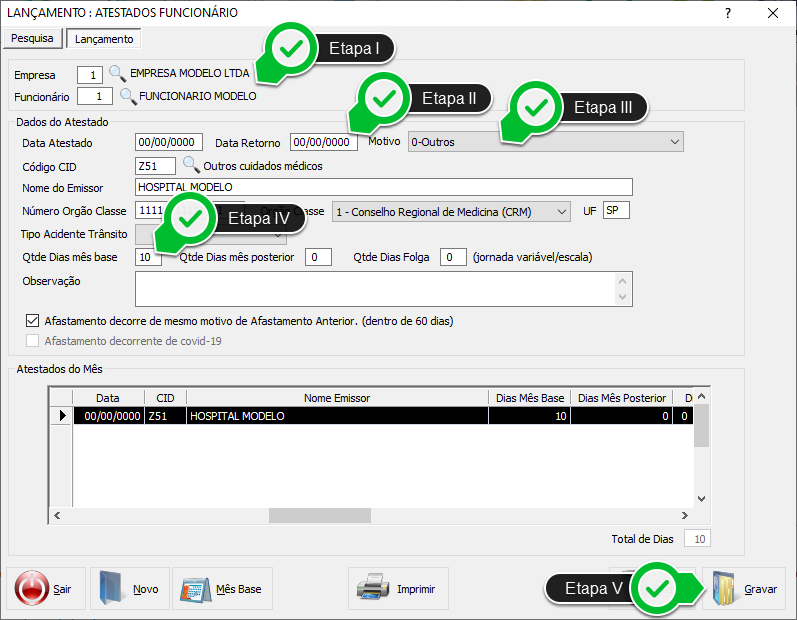Click the Nome do Emissor field
The image size is (797, 620).
(383, 187)
